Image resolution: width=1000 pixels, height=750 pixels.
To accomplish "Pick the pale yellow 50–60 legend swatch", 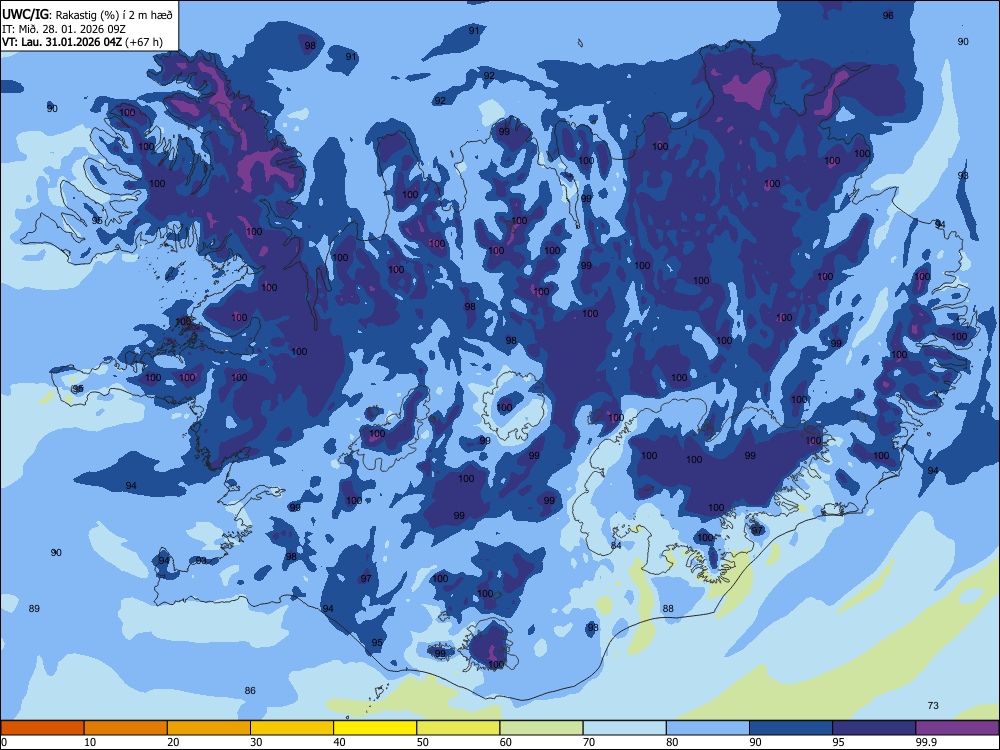I will (458, 728).
